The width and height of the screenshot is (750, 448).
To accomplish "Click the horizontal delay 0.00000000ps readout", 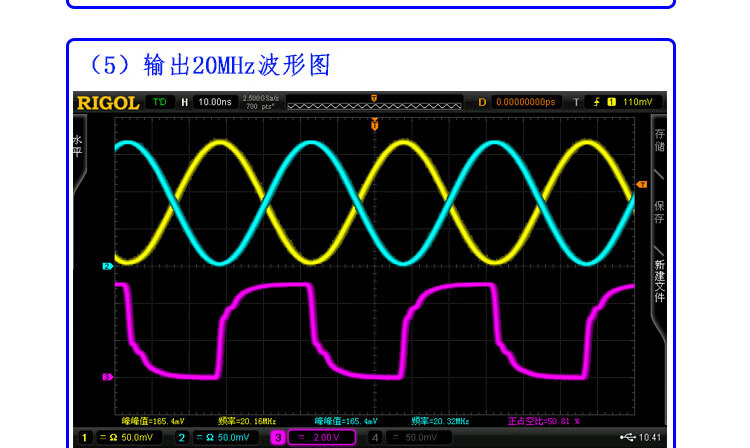I will 526,102.
